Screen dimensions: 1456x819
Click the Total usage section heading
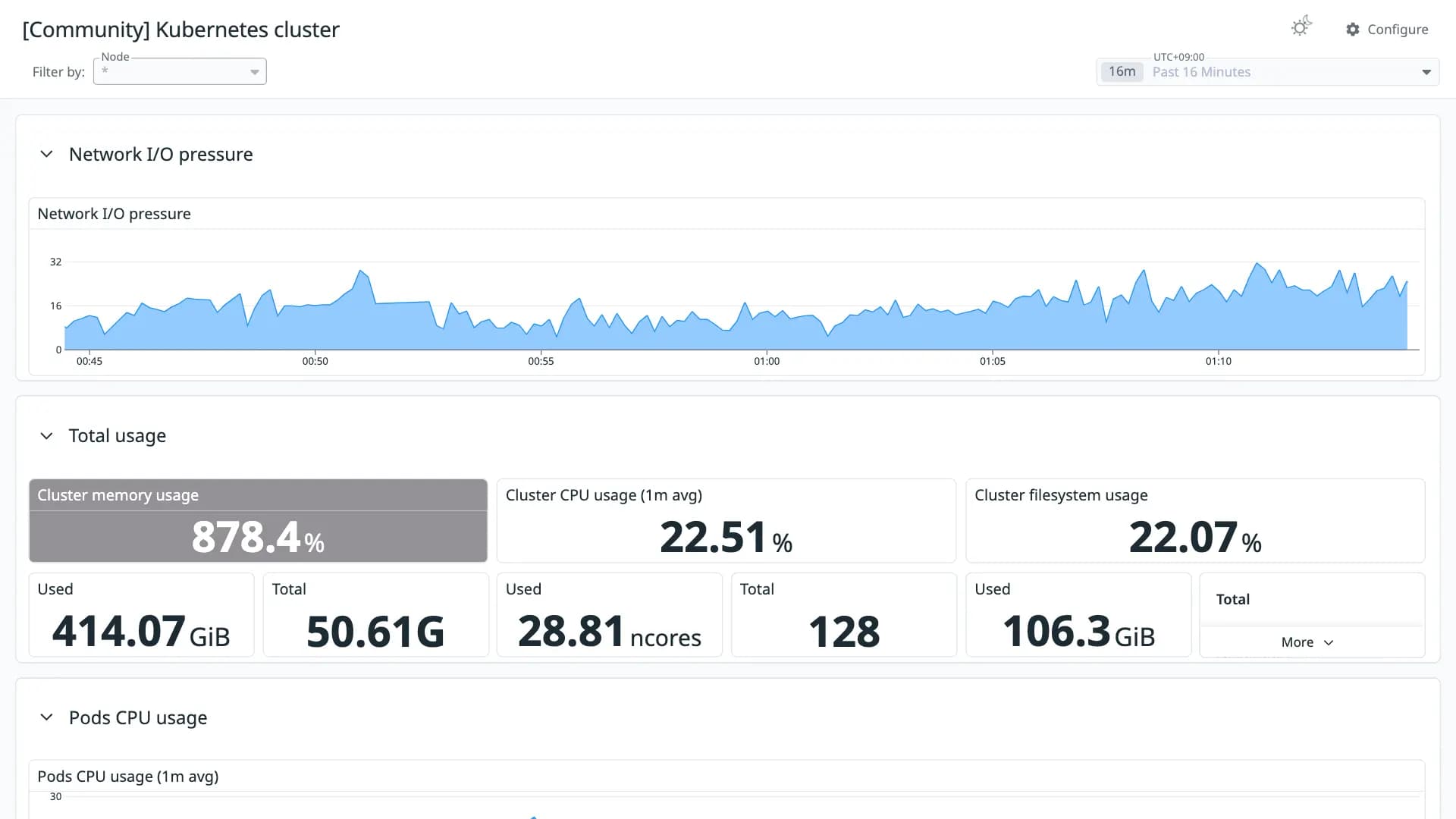[x=118, y=436]
